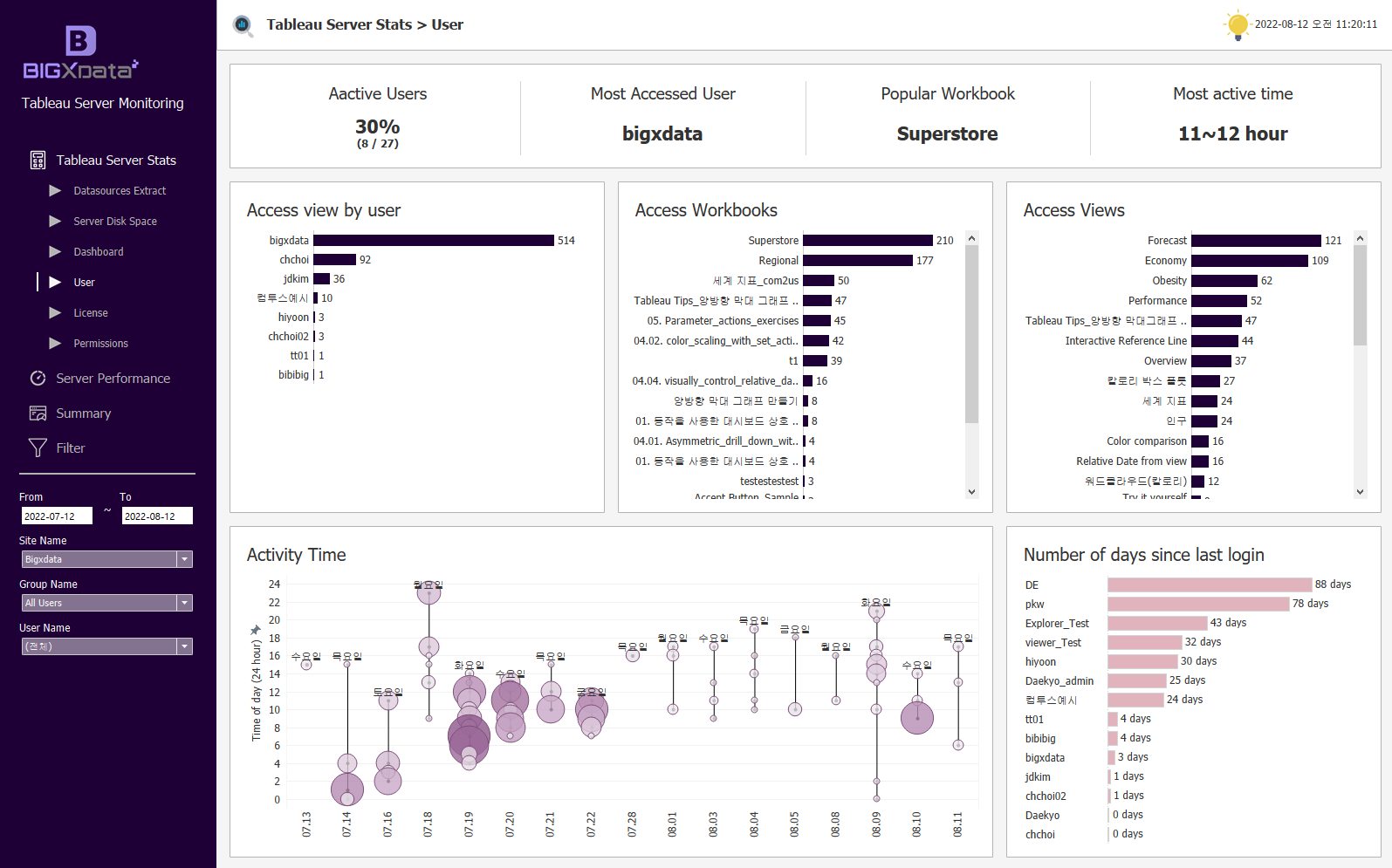Click the Access Views scrollbar thumb

(1360, 295)
